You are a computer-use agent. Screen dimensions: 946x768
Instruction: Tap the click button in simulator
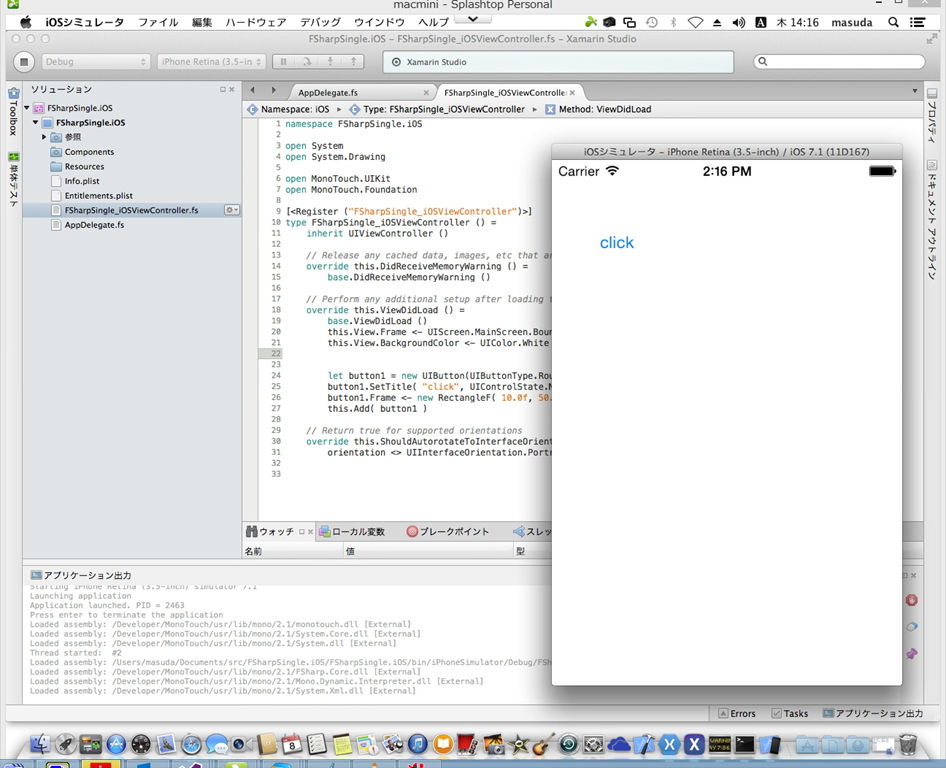[x=616, y=243]
